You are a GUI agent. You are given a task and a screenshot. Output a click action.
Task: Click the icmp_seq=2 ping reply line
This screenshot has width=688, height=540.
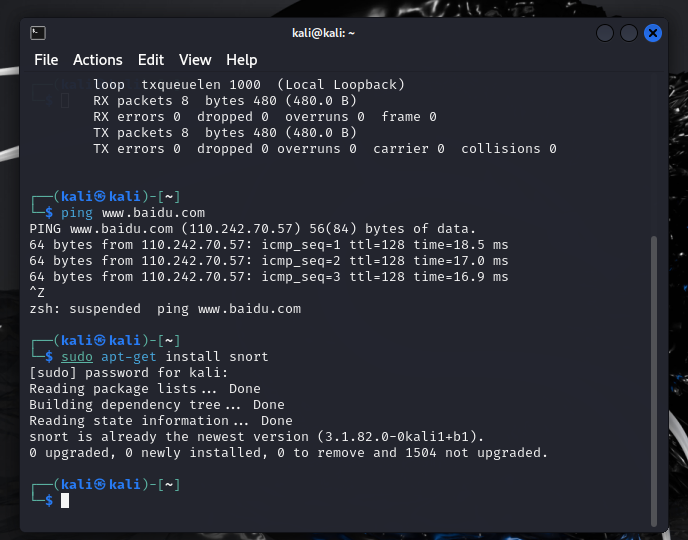coord(269,261)
